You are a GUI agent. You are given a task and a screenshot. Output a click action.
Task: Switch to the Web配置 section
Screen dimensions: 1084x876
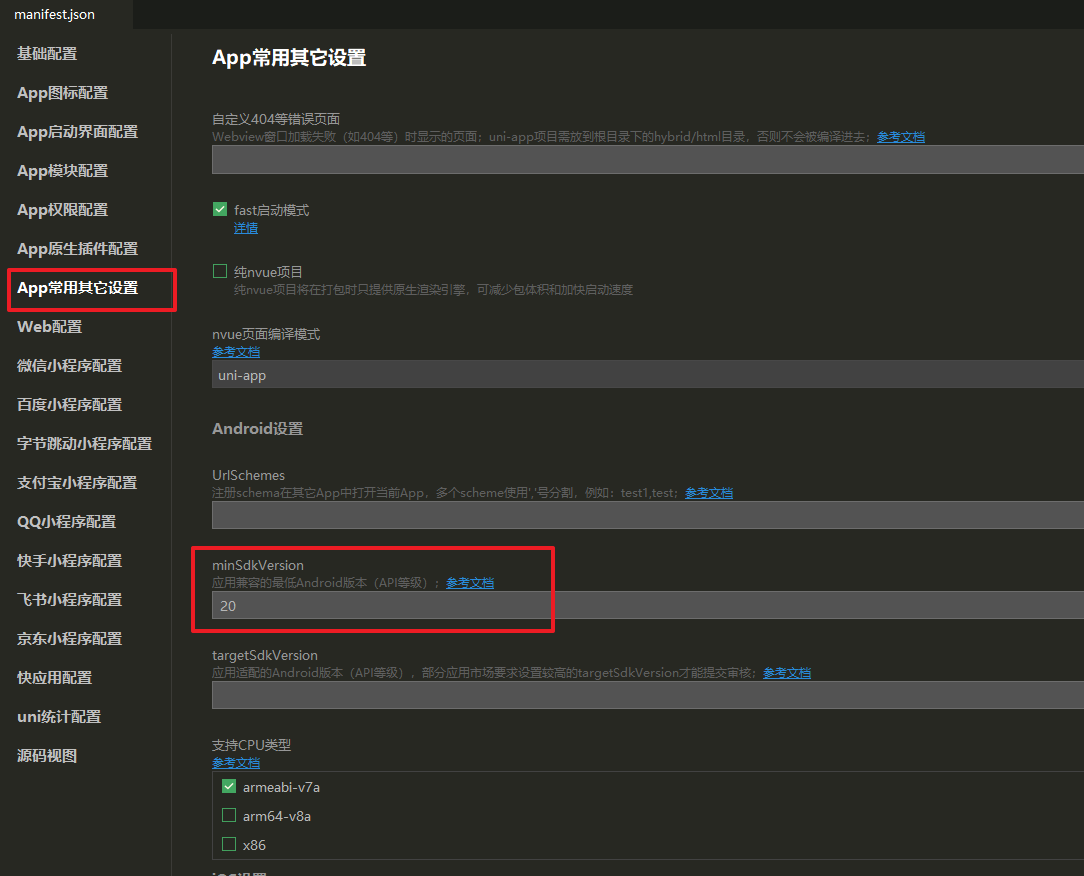pyautogui.click(x=48, y=326)
